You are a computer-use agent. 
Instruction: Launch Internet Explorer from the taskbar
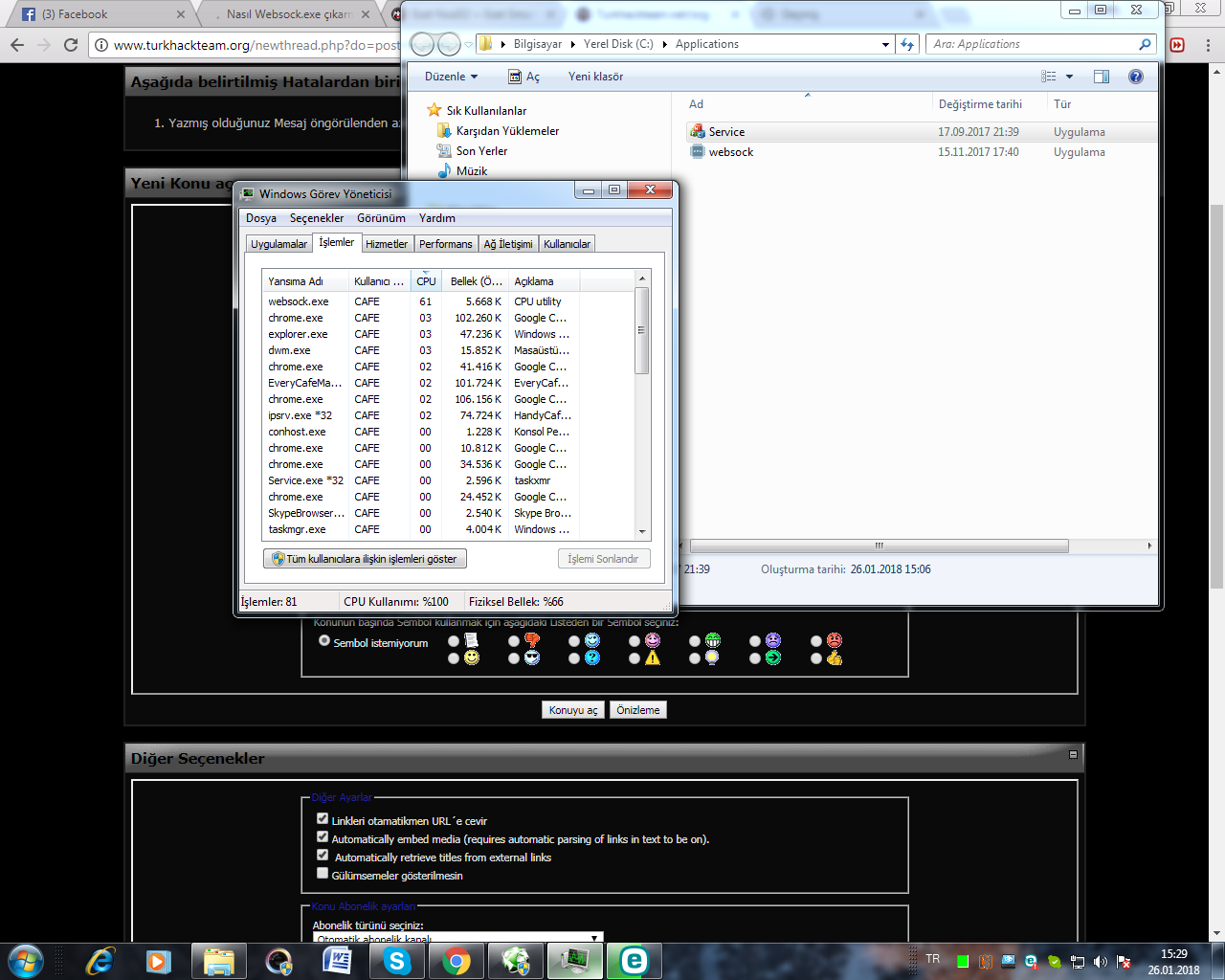(x=100, y=961)
